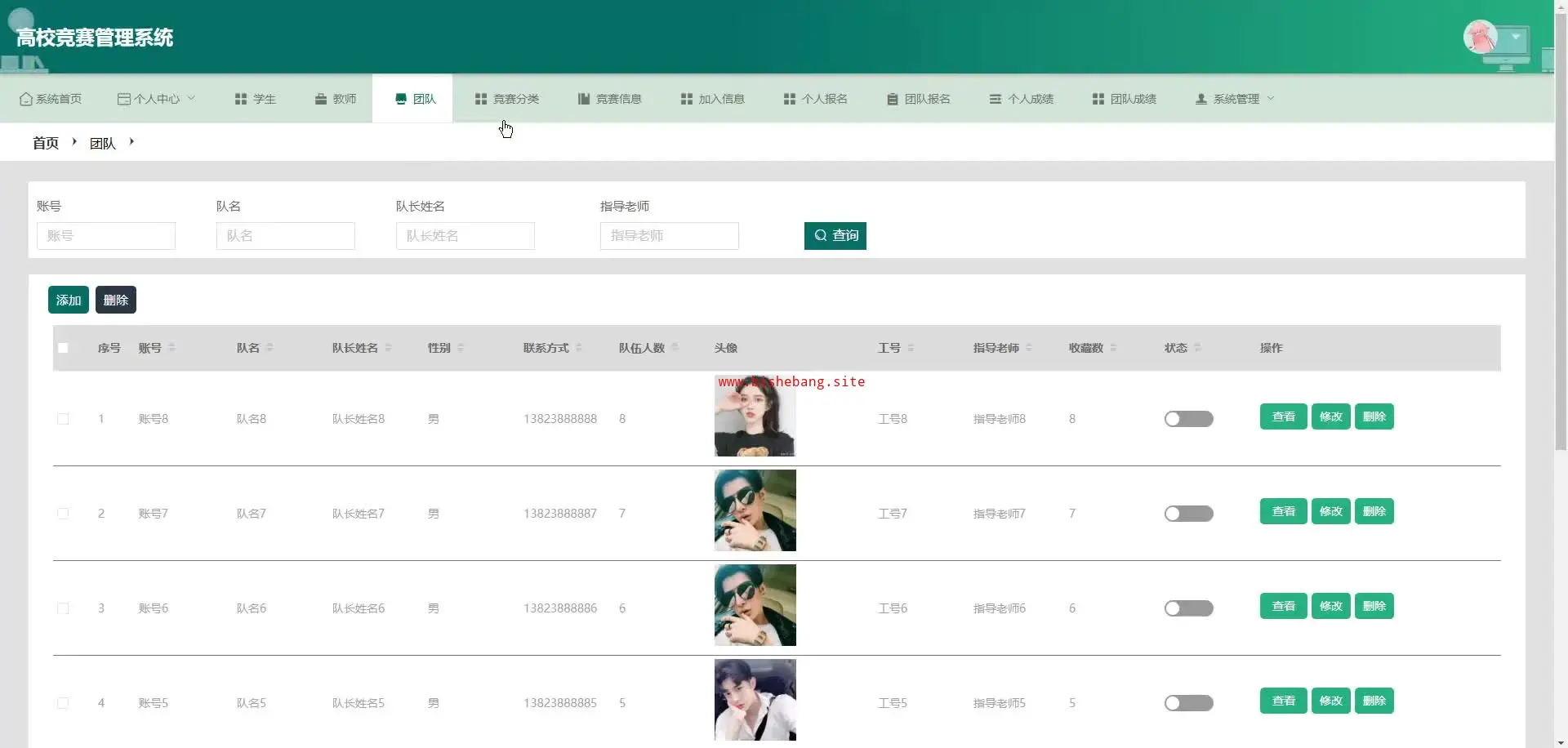1568x748 pixels.
Task: Sort by 指导老师 using its sort arrows
Action: 1029,348
